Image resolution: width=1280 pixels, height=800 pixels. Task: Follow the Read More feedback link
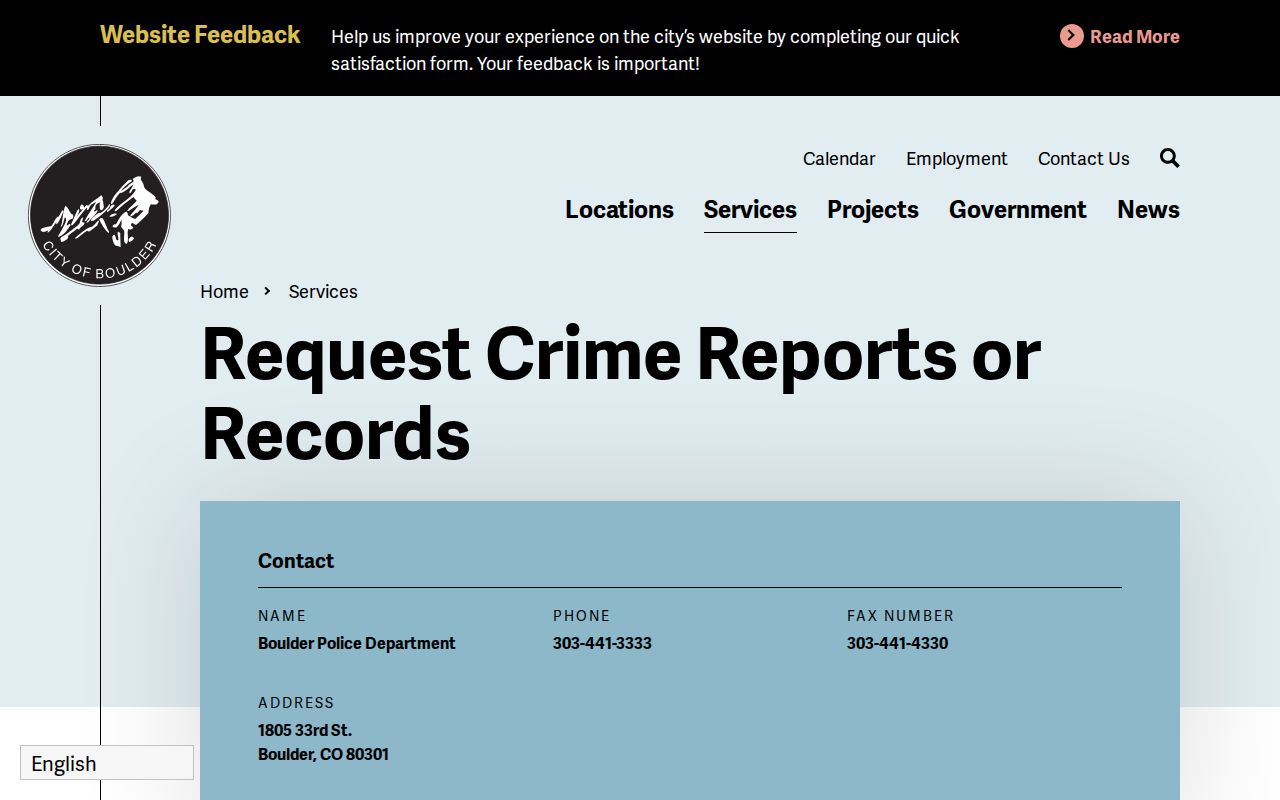click(1134, 36)
